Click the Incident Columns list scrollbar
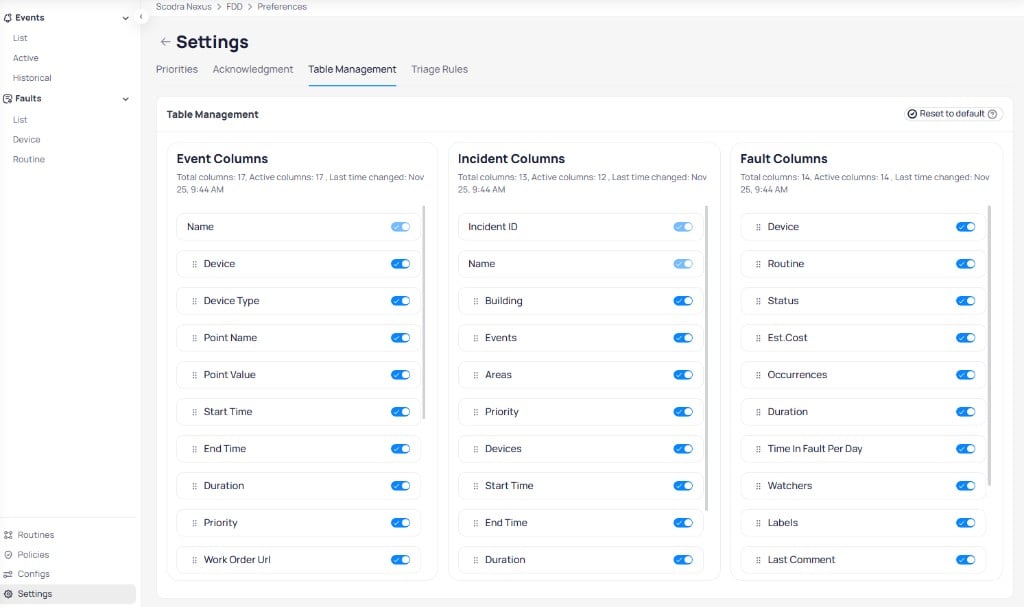The height and width of the screenshot is (607, 1024). [x=707, y=358]
